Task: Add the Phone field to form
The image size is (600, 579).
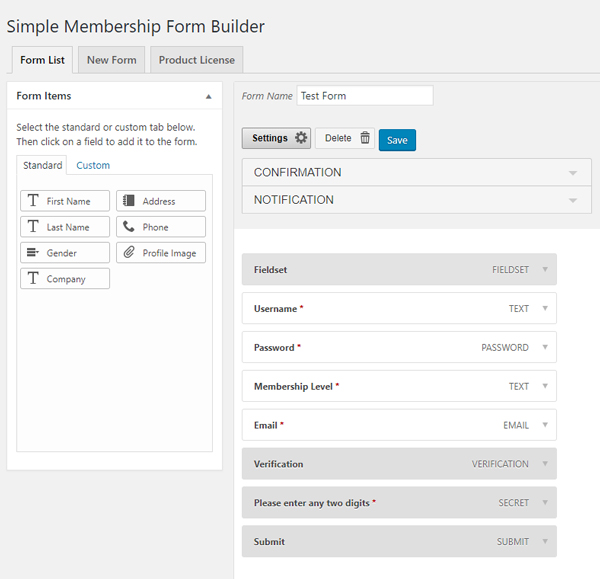Action: 161,227
